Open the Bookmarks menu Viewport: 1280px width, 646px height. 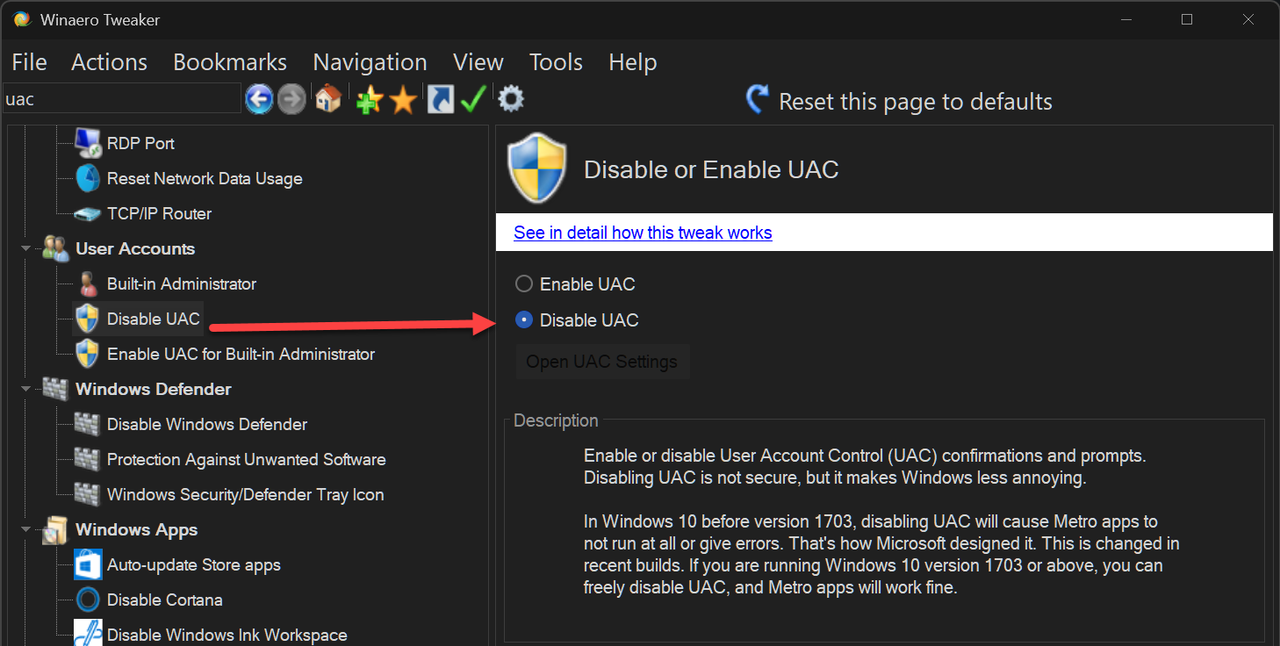click(230, 62)
